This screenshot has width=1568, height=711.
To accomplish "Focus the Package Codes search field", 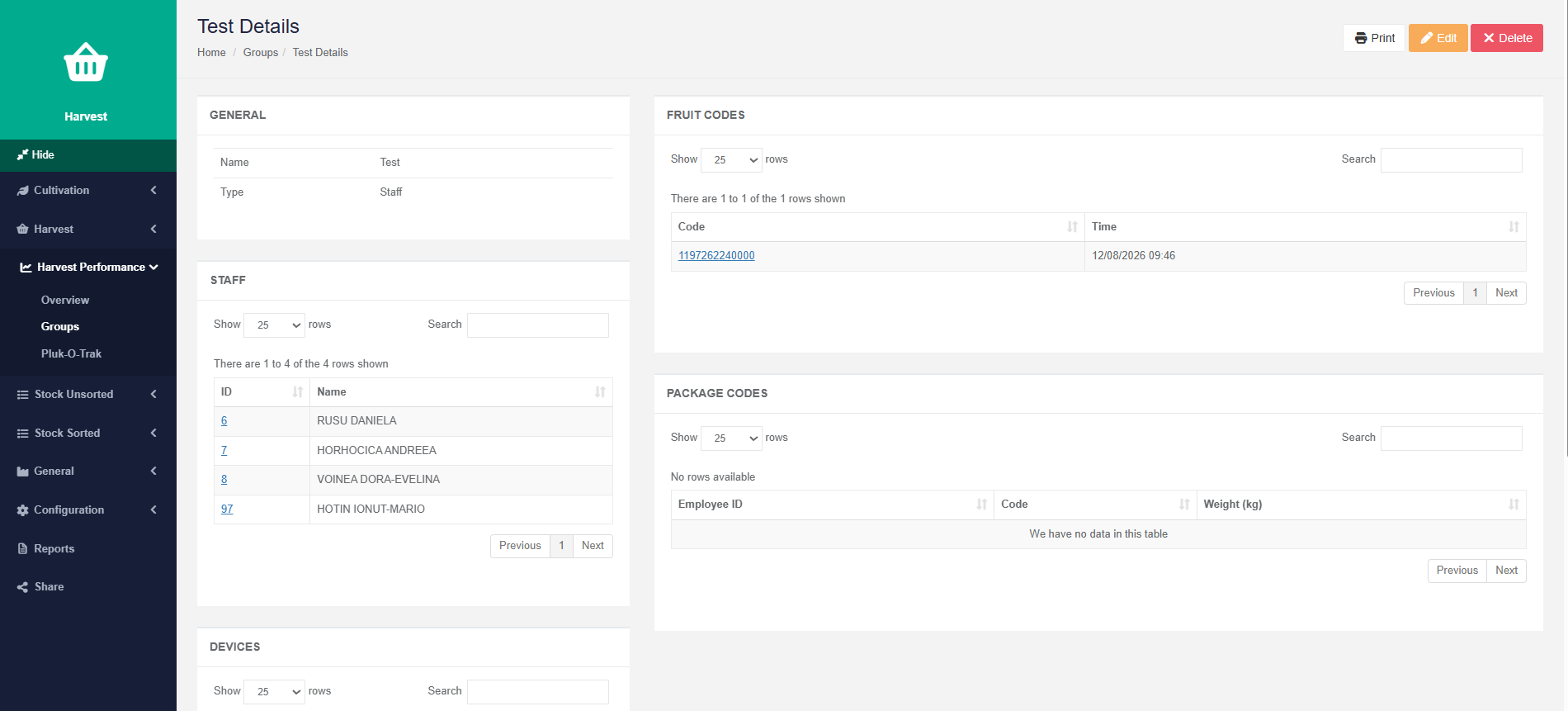I will click(1452, 438).
